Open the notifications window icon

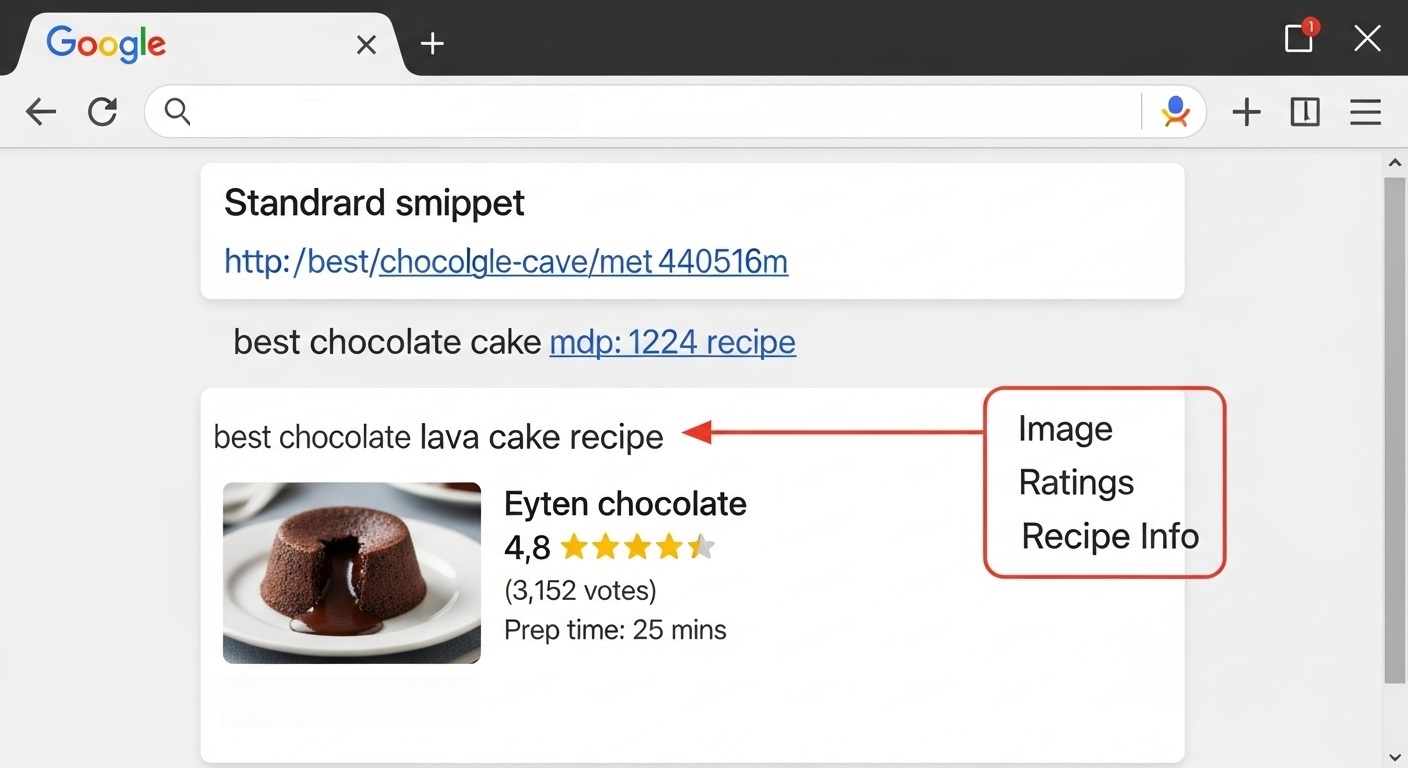(1299, 38)
